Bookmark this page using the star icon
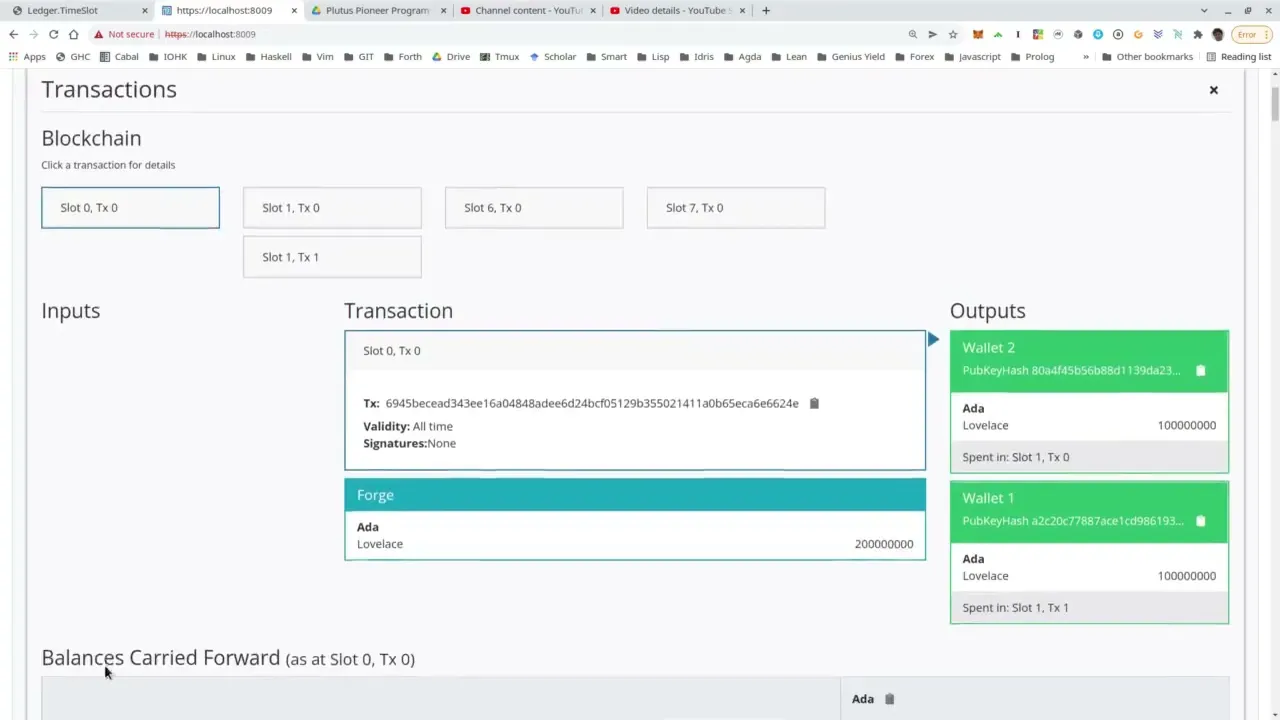The width and height of the screenshot is (1280, 720). click(953, 34)
